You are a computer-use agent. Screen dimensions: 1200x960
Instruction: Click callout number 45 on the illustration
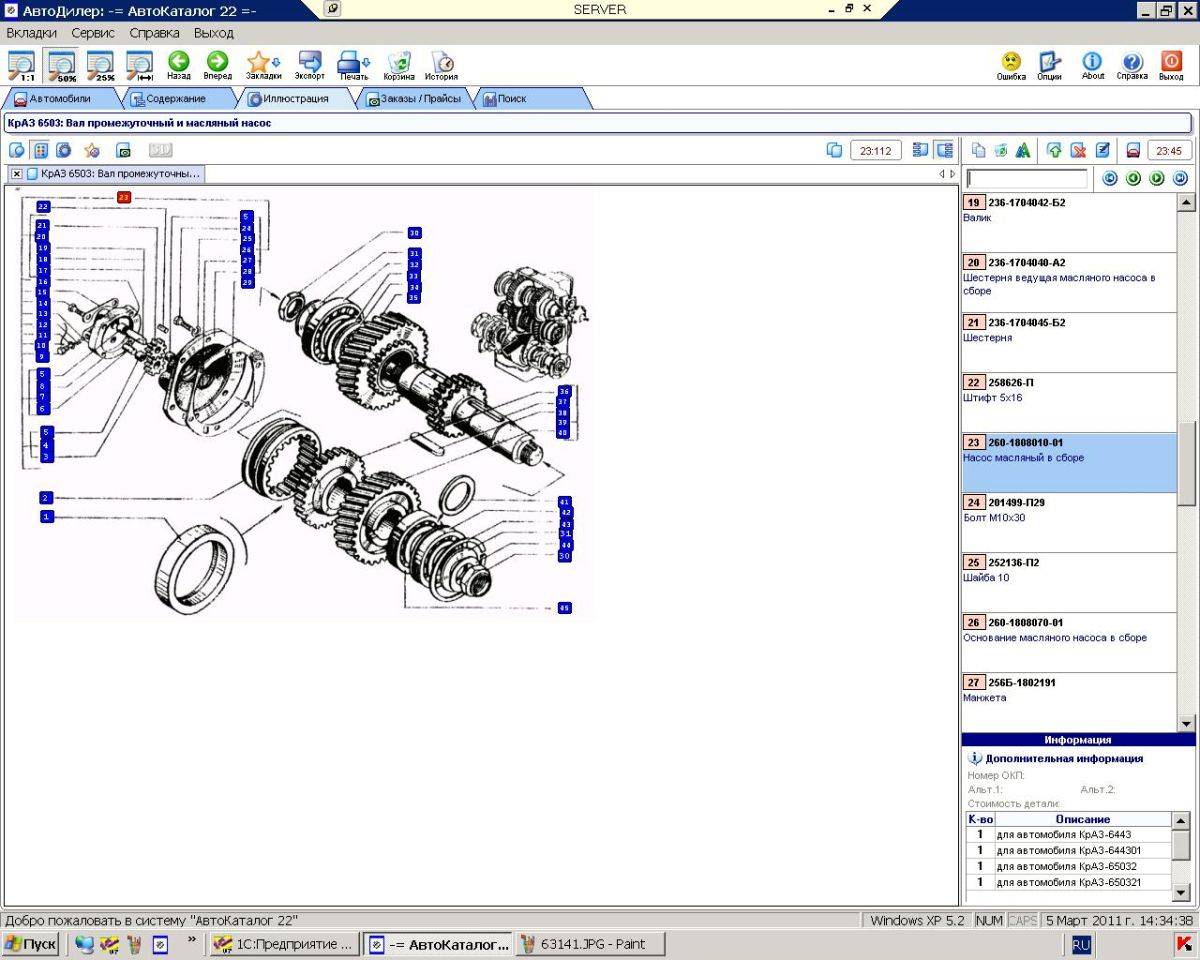coord(565,608)
